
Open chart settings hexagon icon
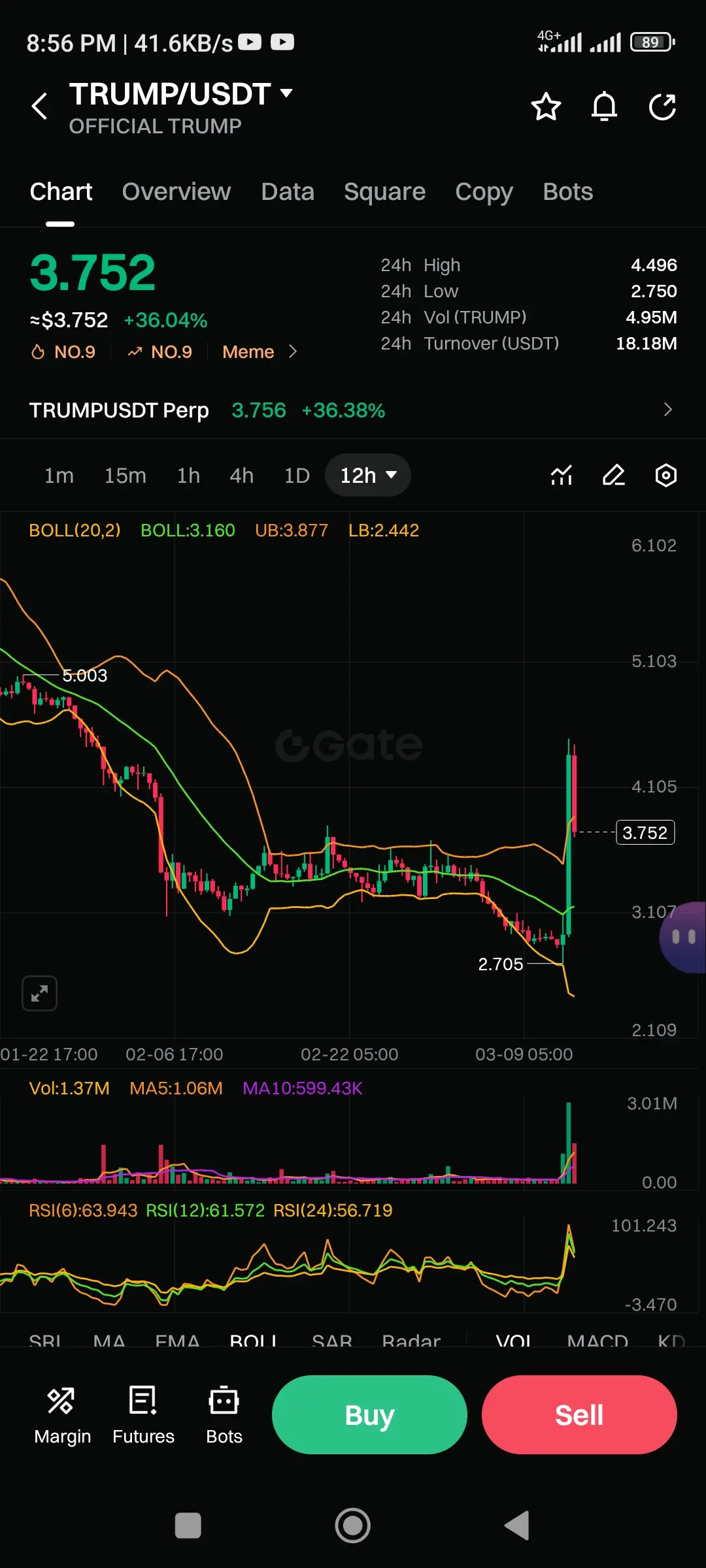click(x=665, y=475)
